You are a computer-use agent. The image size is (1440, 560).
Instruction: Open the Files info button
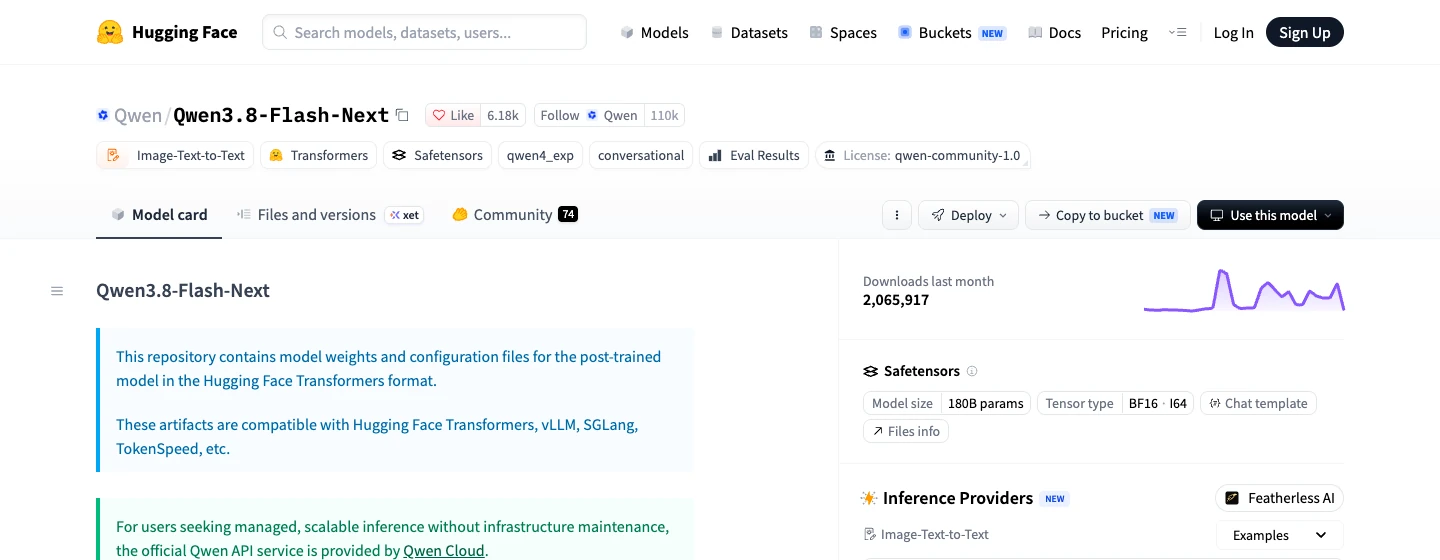pos(906,431)
